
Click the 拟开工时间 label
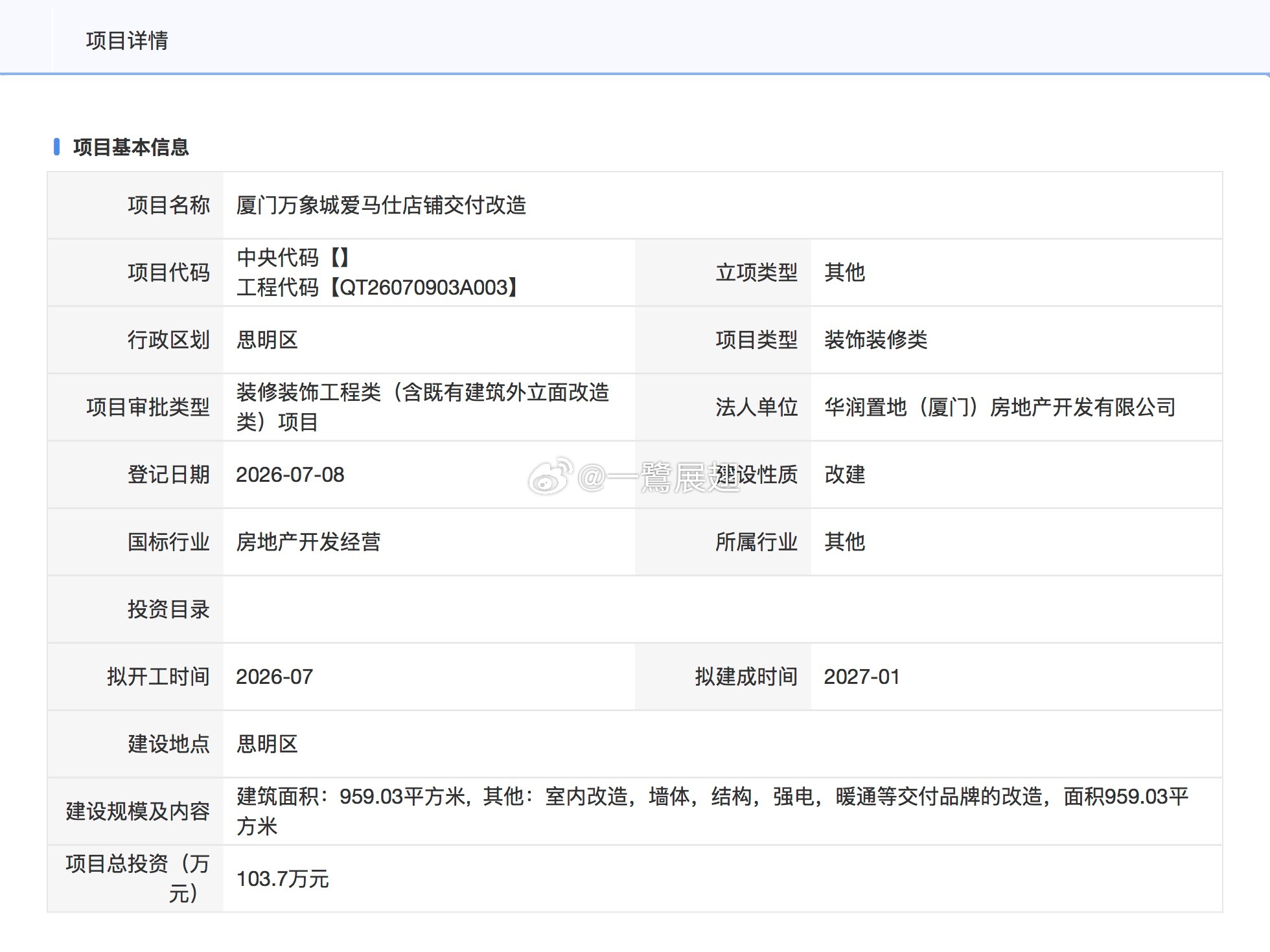click(x=158, y=677)
